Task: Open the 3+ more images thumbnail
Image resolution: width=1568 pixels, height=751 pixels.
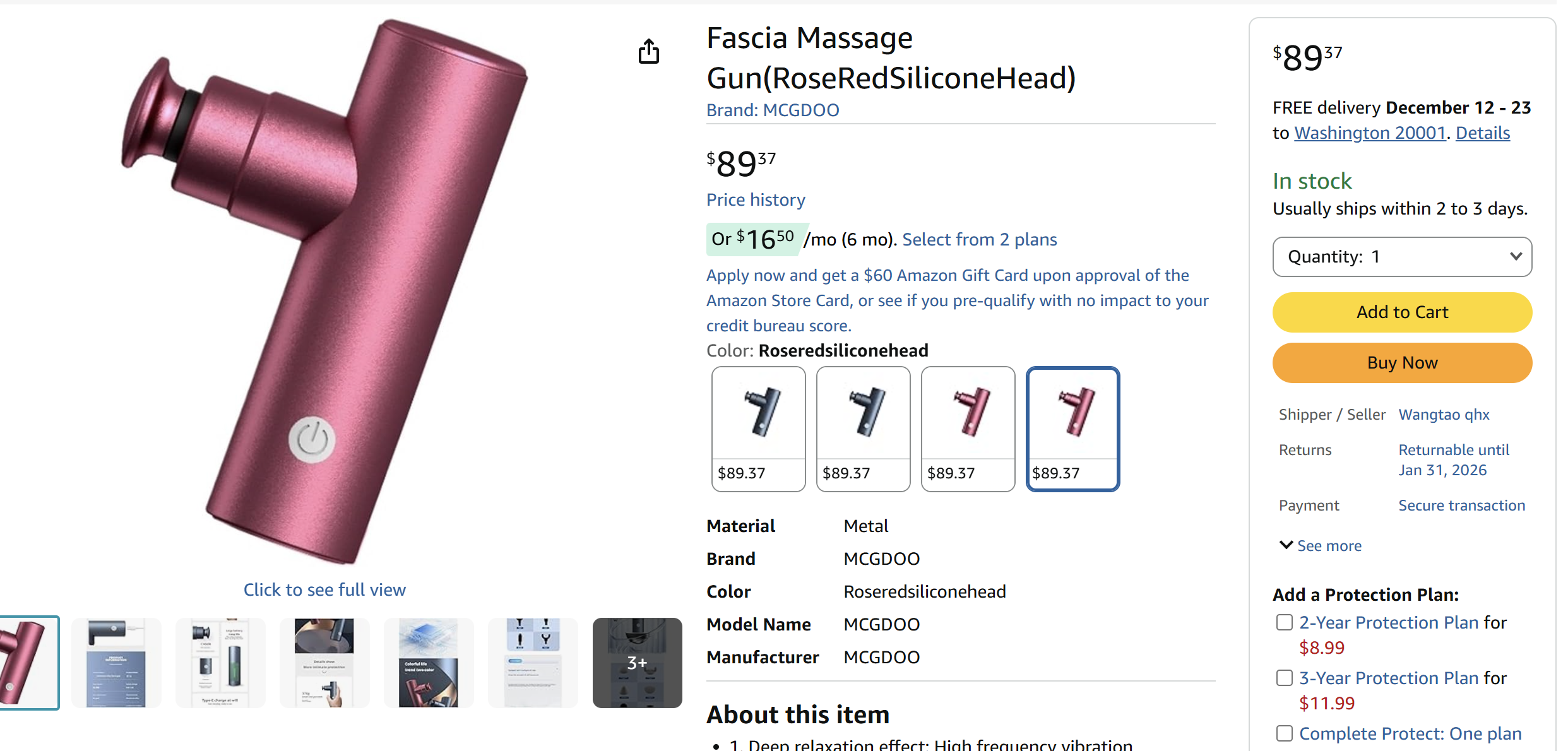Action: click(637, 663)
